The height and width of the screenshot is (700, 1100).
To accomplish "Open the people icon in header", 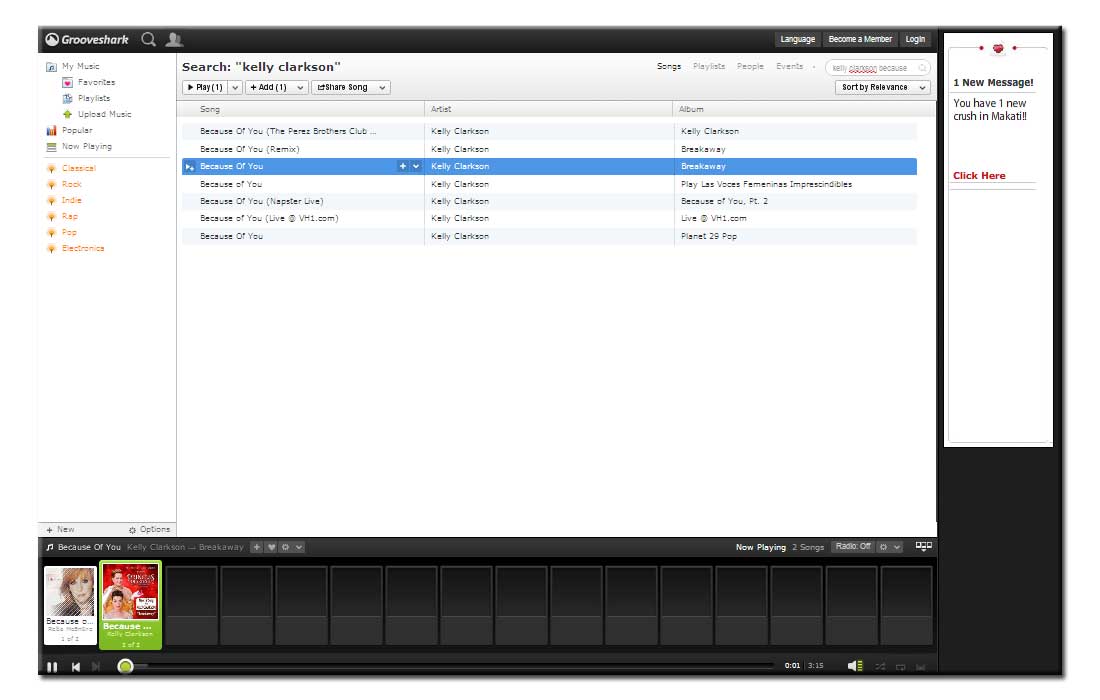I will pos(174,39).
